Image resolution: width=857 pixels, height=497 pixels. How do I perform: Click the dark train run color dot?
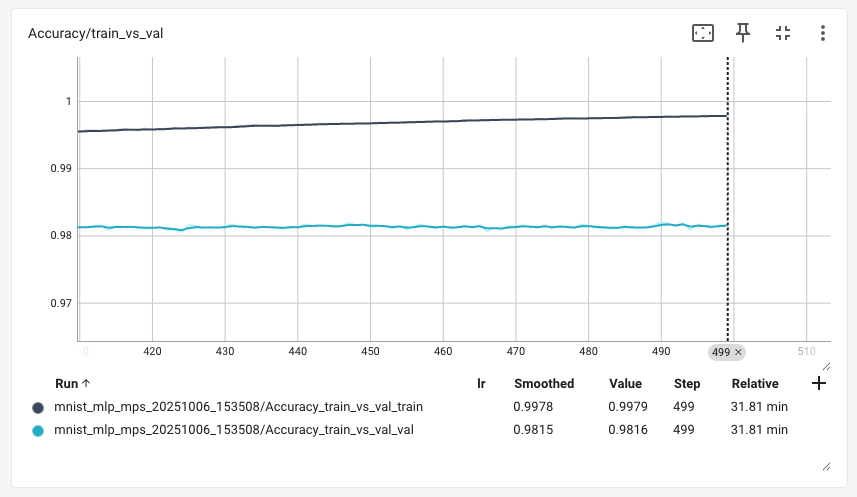38,407
